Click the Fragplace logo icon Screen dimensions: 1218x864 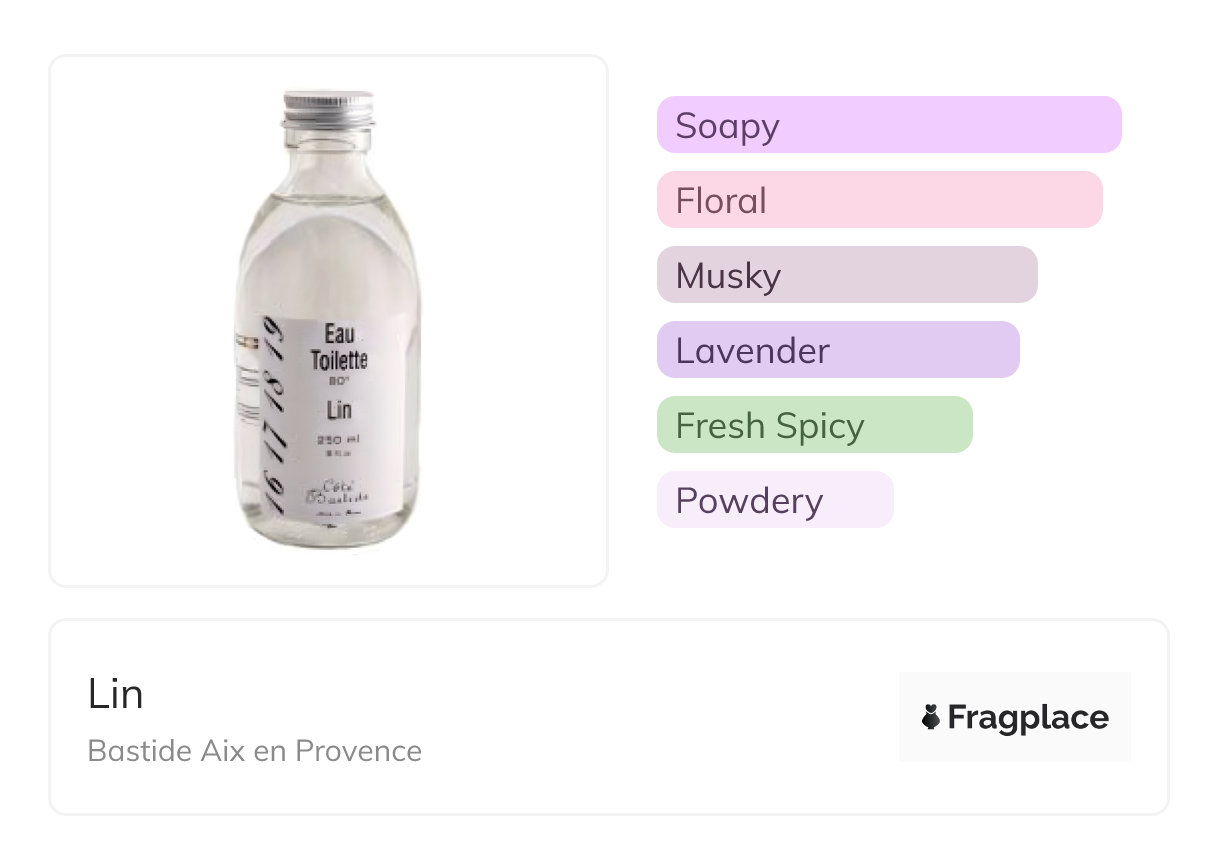[x=931, y=718]
